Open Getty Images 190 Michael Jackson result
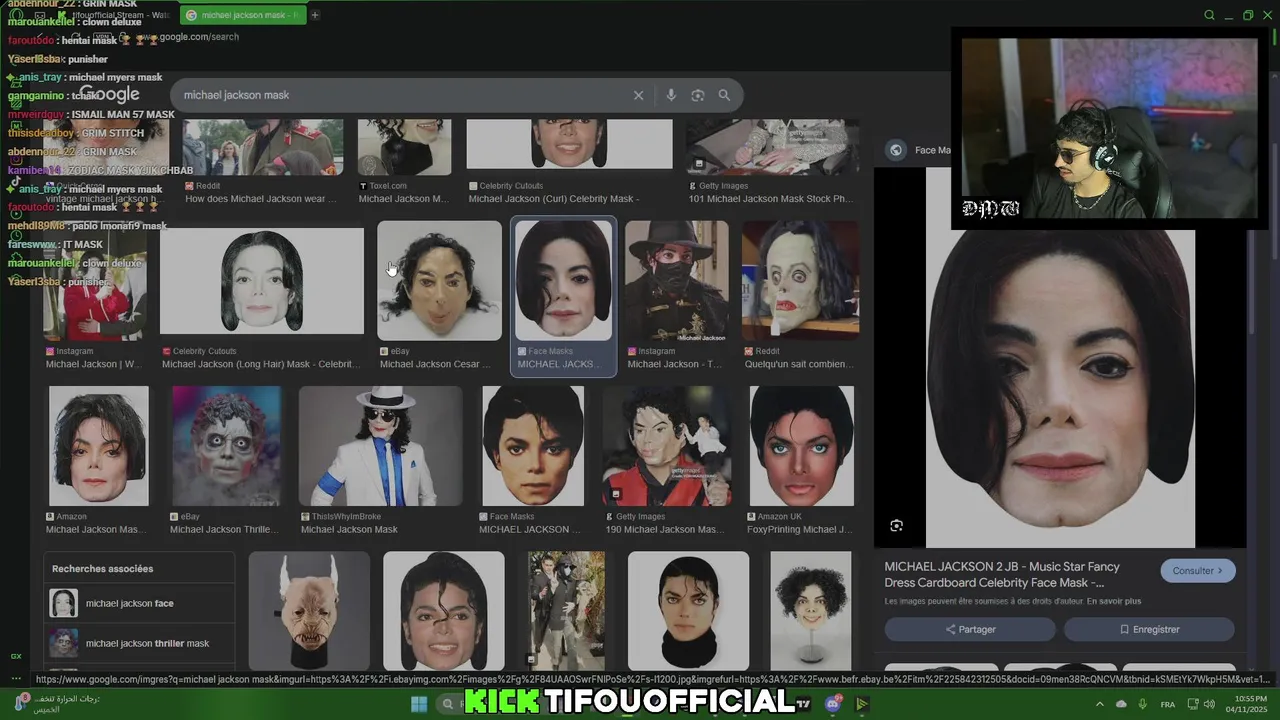The width and height of the screenshot is (1280, 720). (x=665, y=446)
